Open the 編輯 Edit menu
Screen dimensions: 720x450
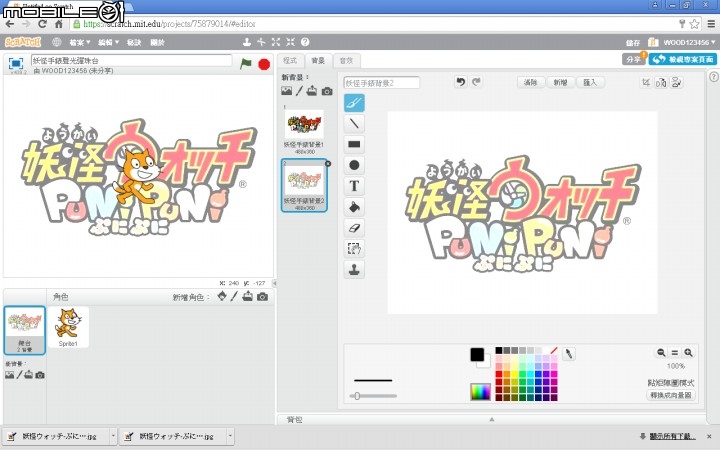click(108, 42)
